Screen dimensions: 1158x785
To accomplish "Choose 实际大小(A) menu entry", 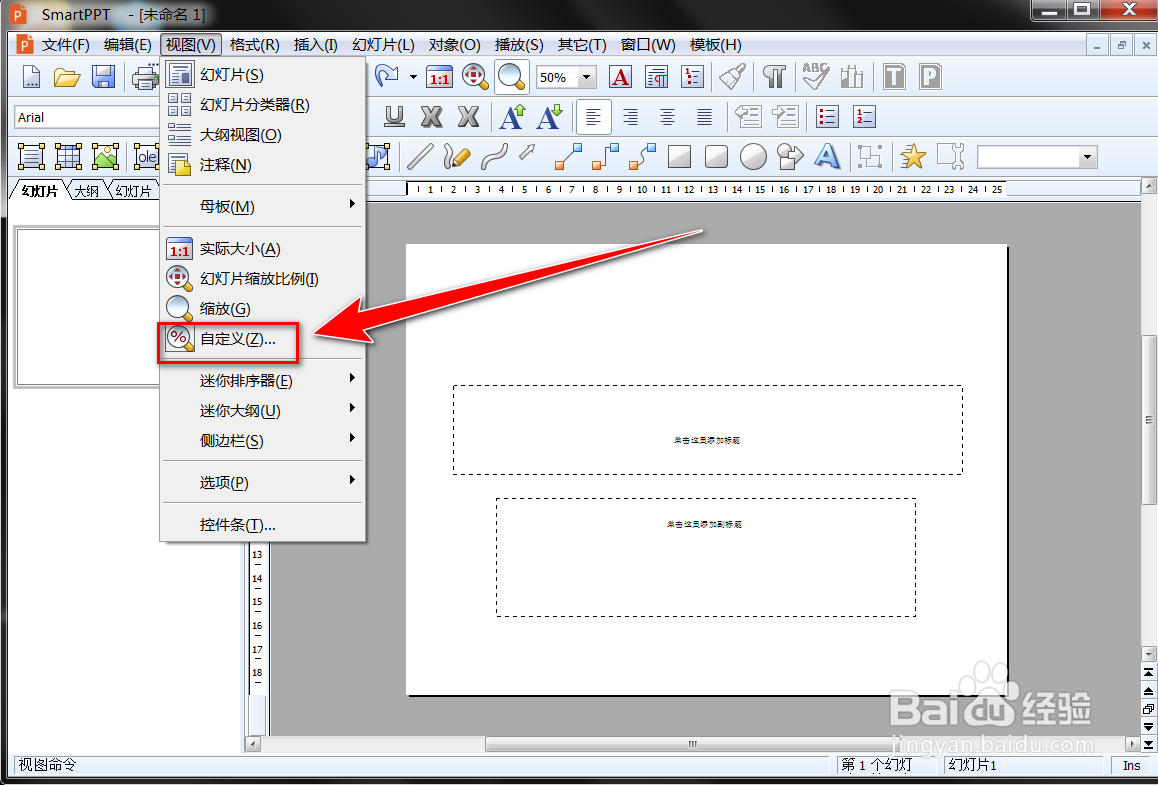I will [263, 249].
